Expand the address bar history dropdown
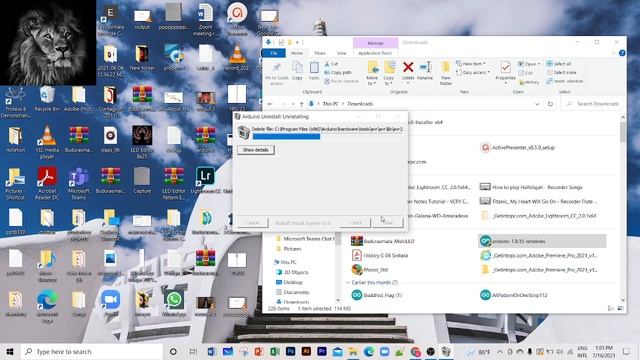Viewport: 640px width, 360px height. pos(537,104)
